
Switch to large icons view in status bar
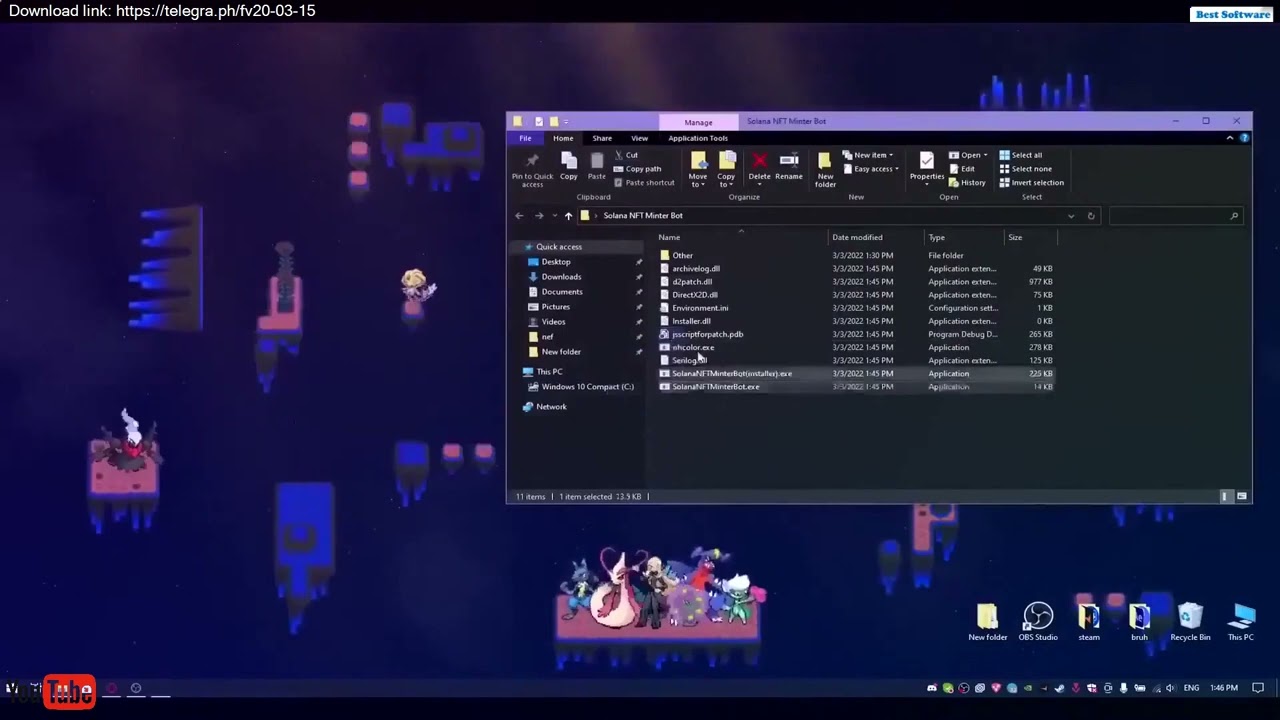tap(1242, 496)
